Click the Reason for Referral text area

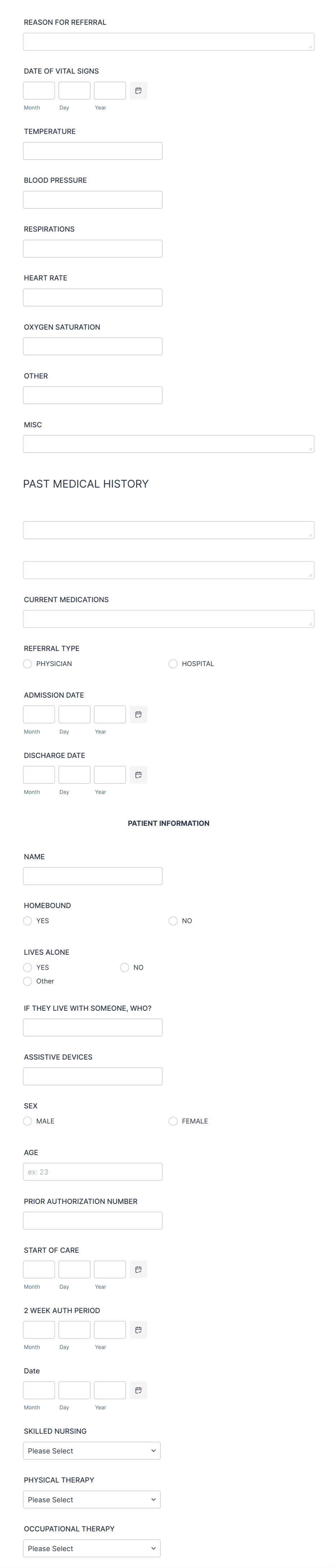tap(168, 41)
